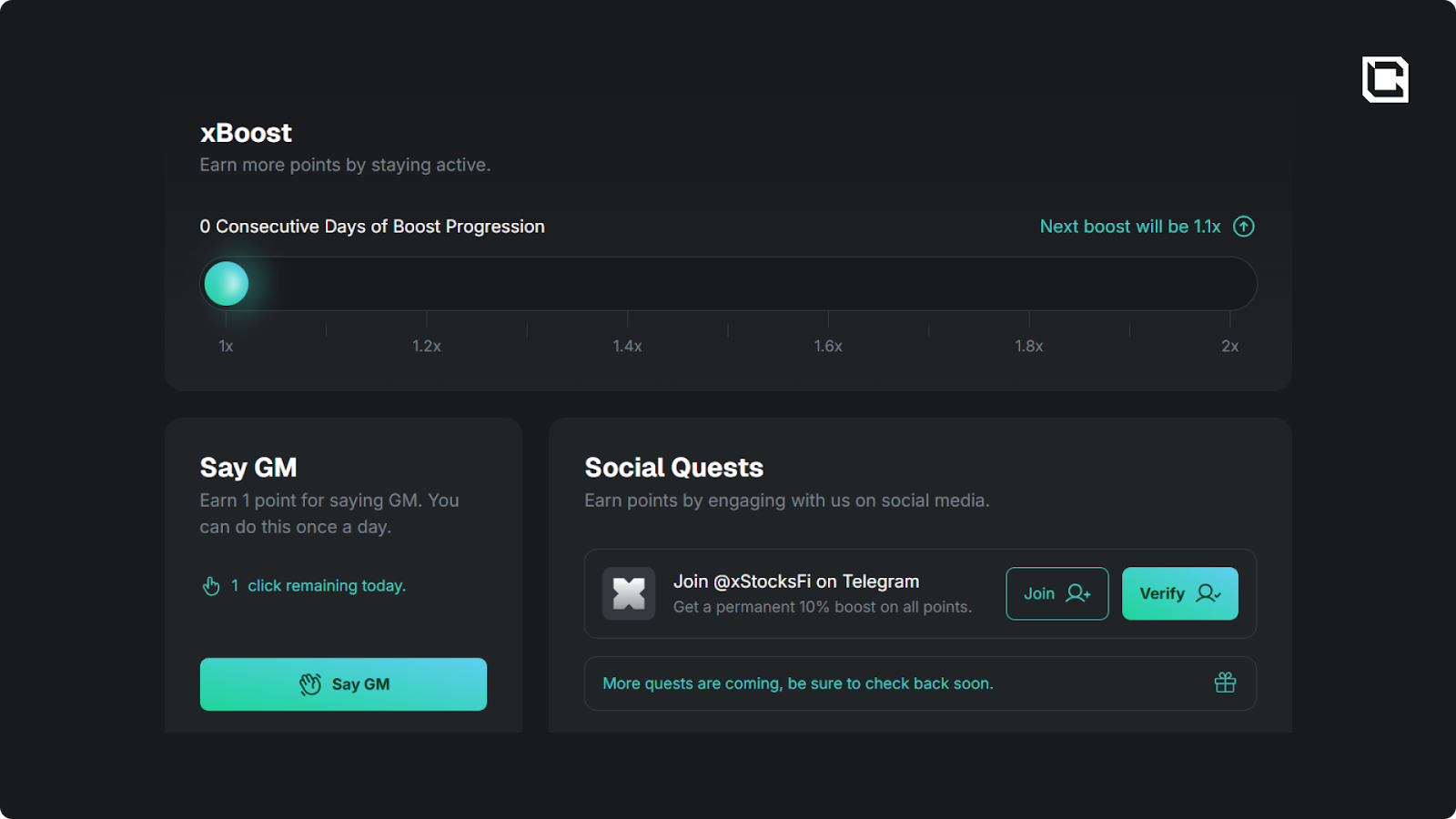Viewport: 1456px width, 819px height.
Task: Click the up-arrow circle beside next boost
Action: [x=1243, y=227]
